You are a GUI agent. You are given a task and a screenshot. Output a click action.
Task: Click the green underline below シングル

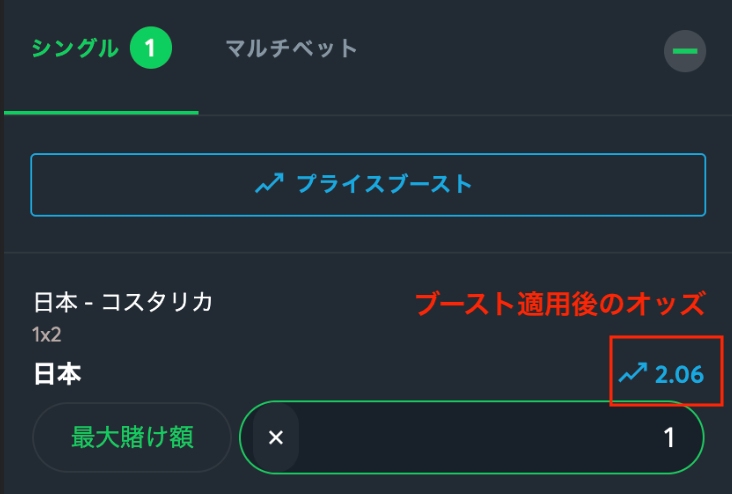click(100, 112)
